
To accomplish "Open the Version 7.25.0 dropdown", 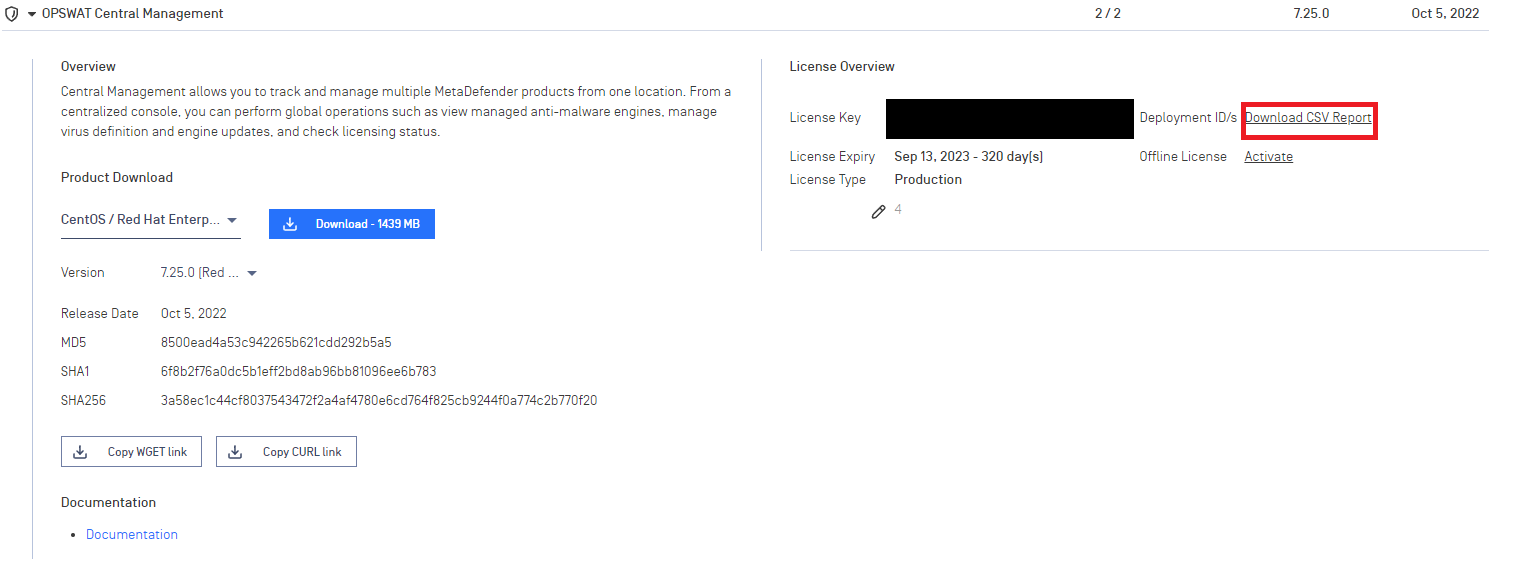I will (x=209, y=273).
